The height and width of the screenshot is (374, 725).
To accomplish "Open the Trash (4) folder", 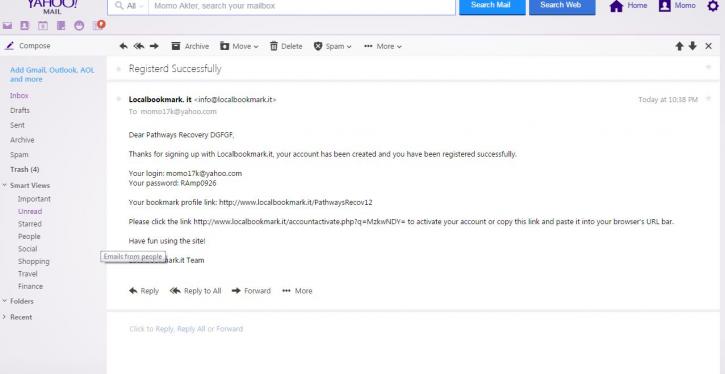I will (25, 170).
